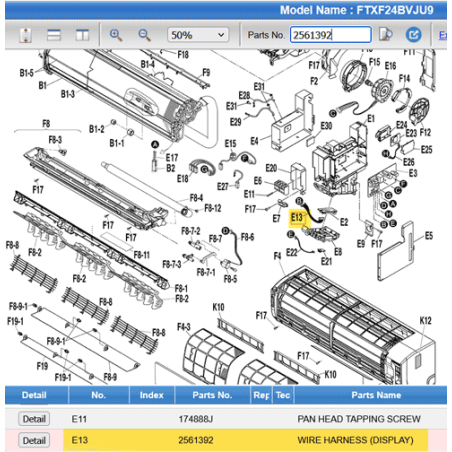Click the Index column header
Image resolution: width=452 pixels, height=452 pixels.
tap(152, 395)
